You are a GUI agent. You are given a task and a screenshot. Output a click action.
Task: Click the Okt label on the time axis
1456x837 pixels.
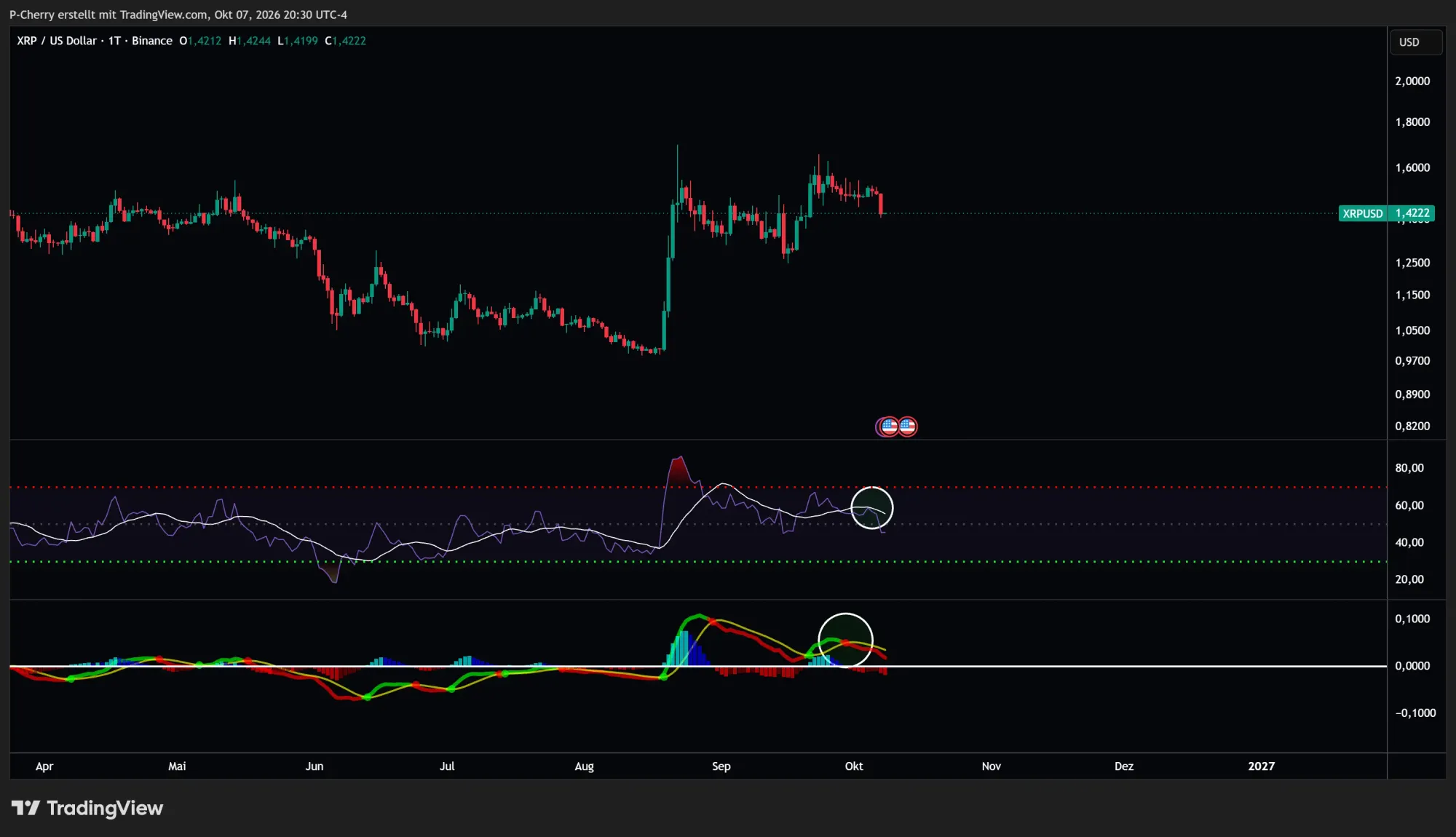854,766
